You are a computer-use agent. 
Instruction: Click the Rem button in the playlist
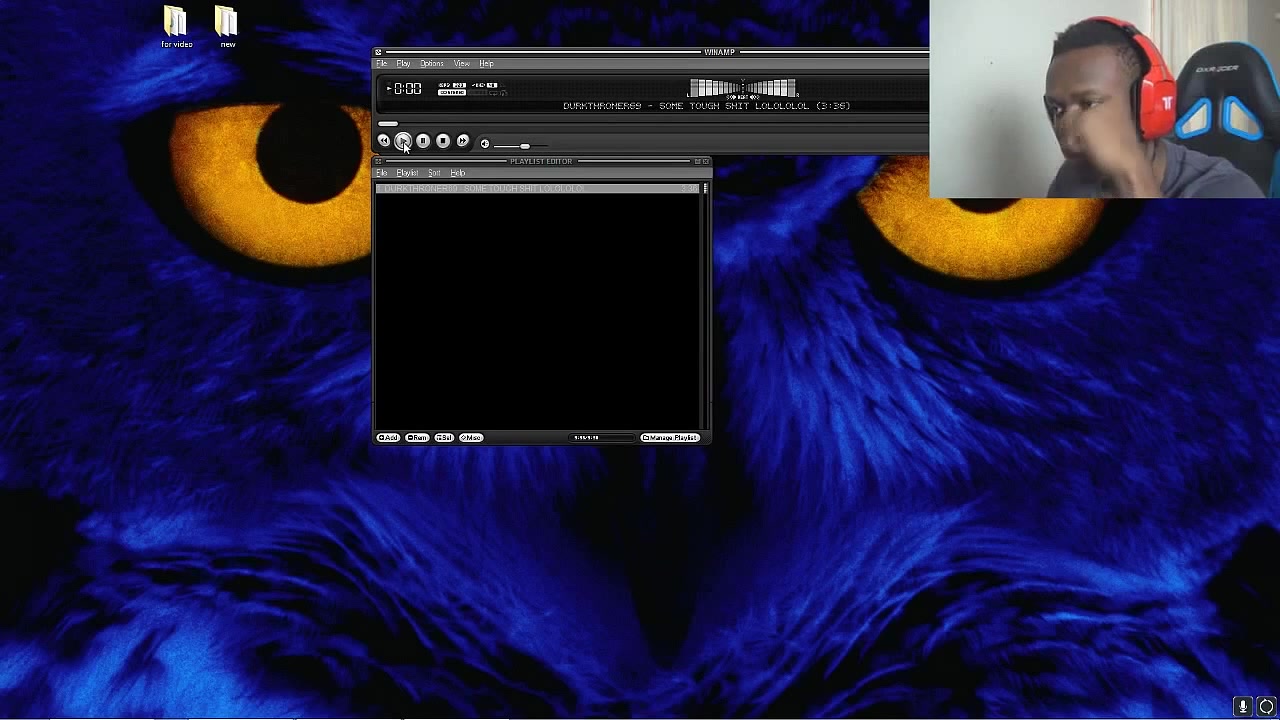[417, 438]
